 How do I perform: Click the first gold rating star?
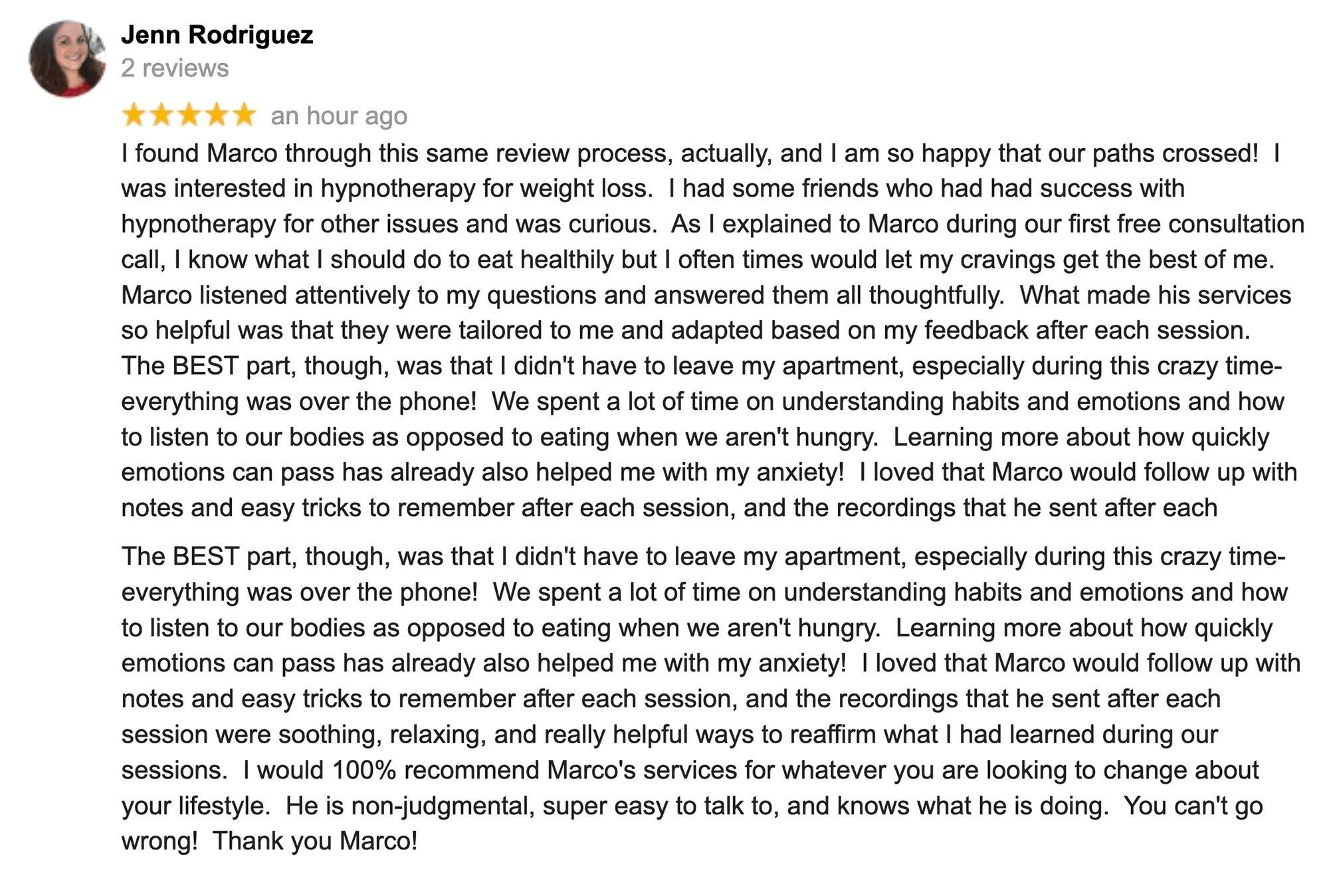tap(134, 115)
